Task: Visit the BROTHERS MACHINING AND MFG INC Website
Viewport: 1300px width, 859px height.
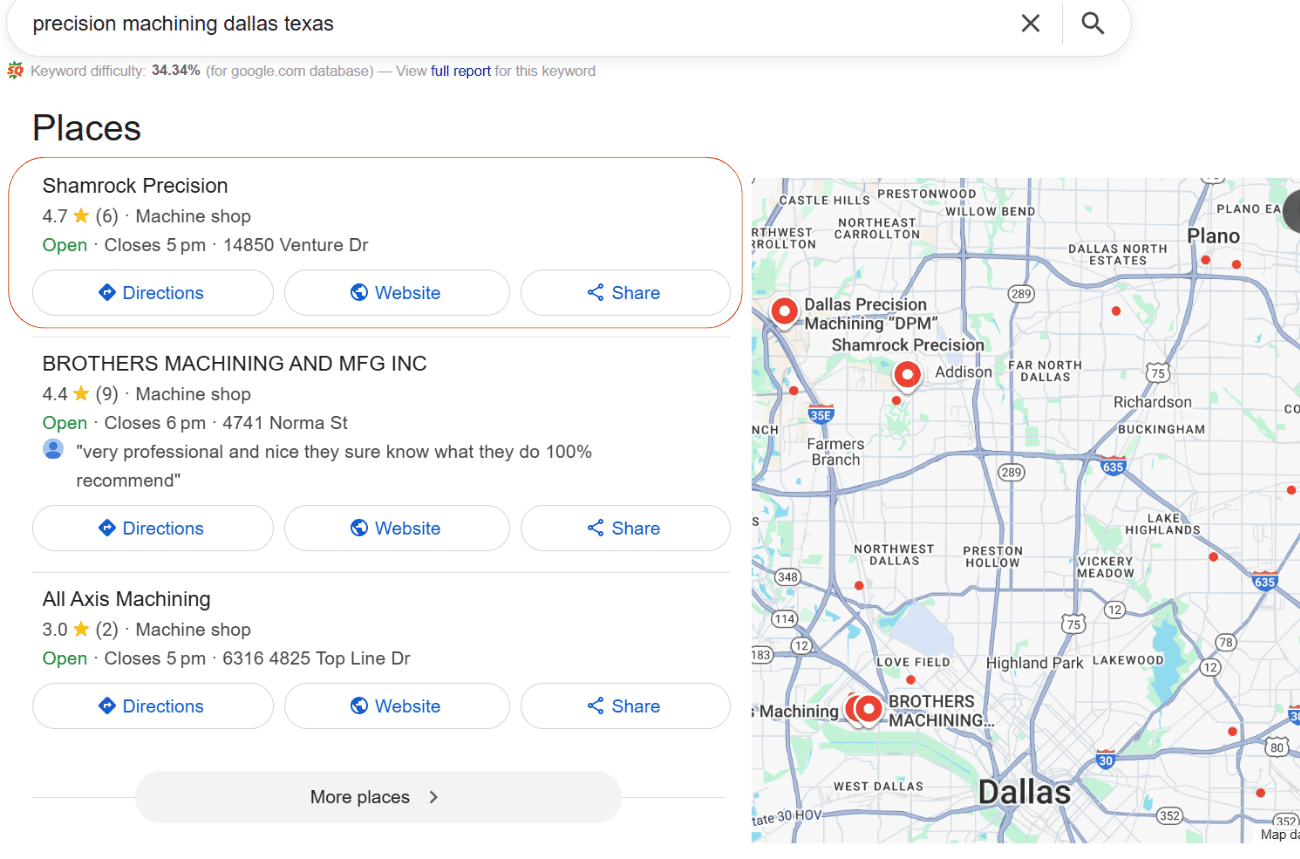Action: click(397, 528)
